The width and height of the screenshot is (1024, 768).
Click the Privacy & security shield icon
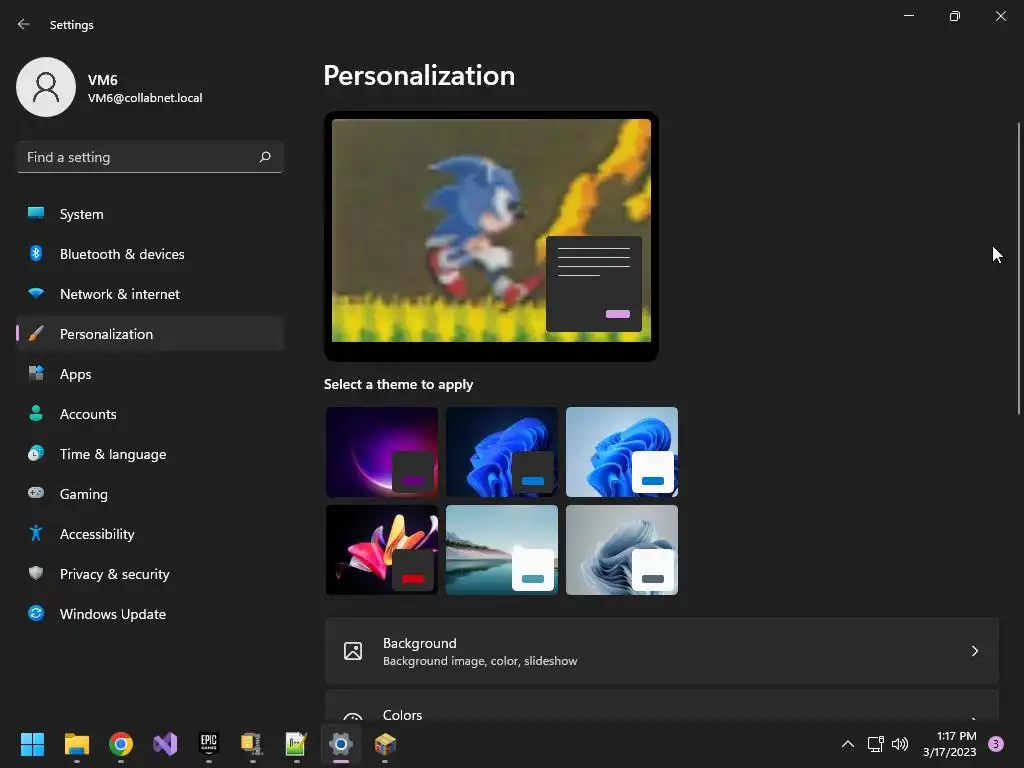[x=36, y=573]
